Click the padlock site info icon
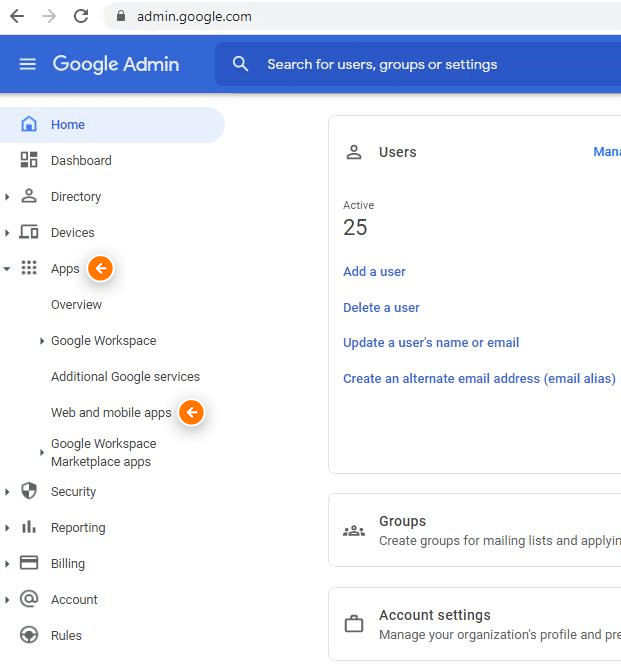This screenshot has width=621, height=668. (121, 16)
